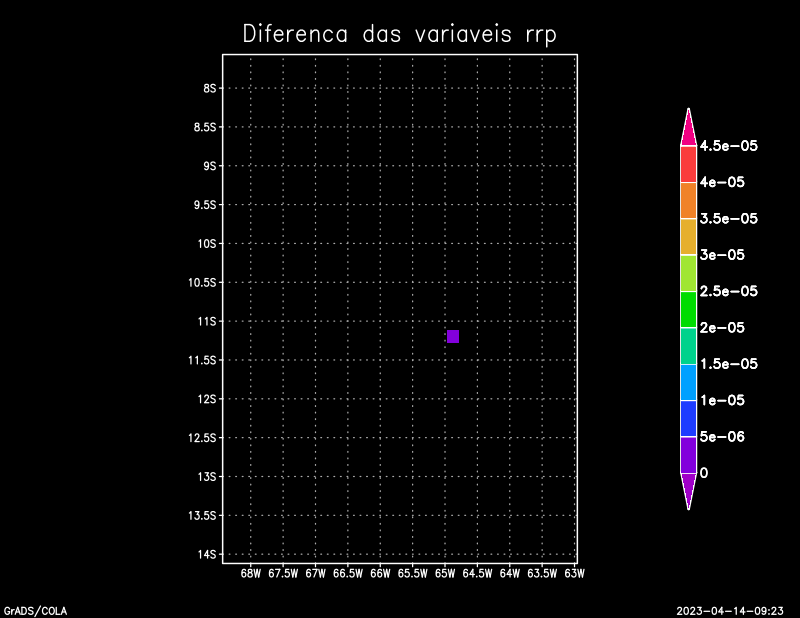Click the dark blue colorbar segment below 1e-05
800x618 pixels.
688,418
